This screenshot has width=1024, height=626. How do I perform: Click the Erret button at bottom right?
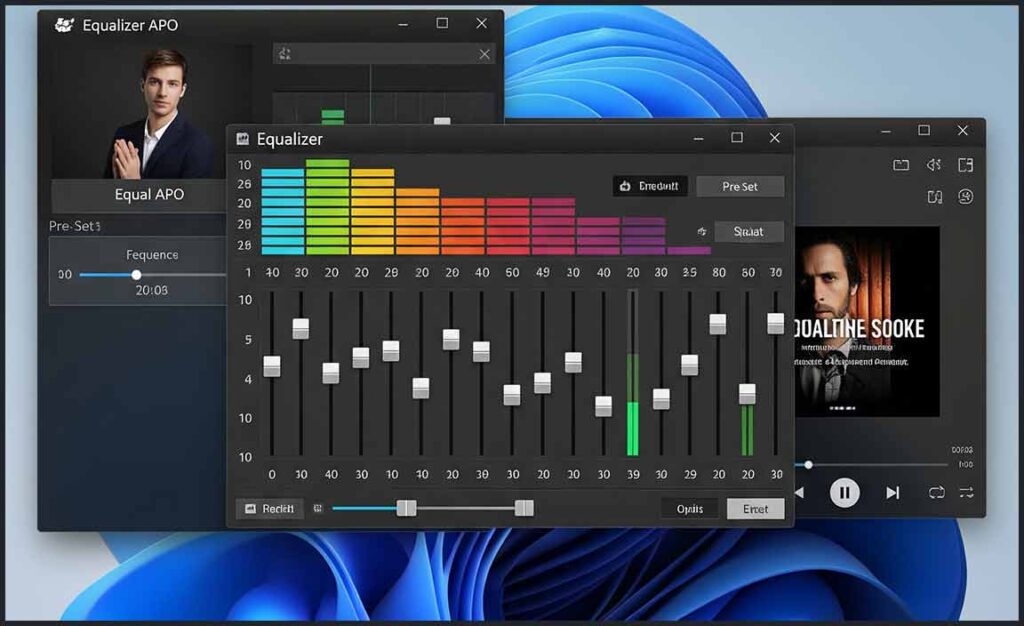point(755,509)
